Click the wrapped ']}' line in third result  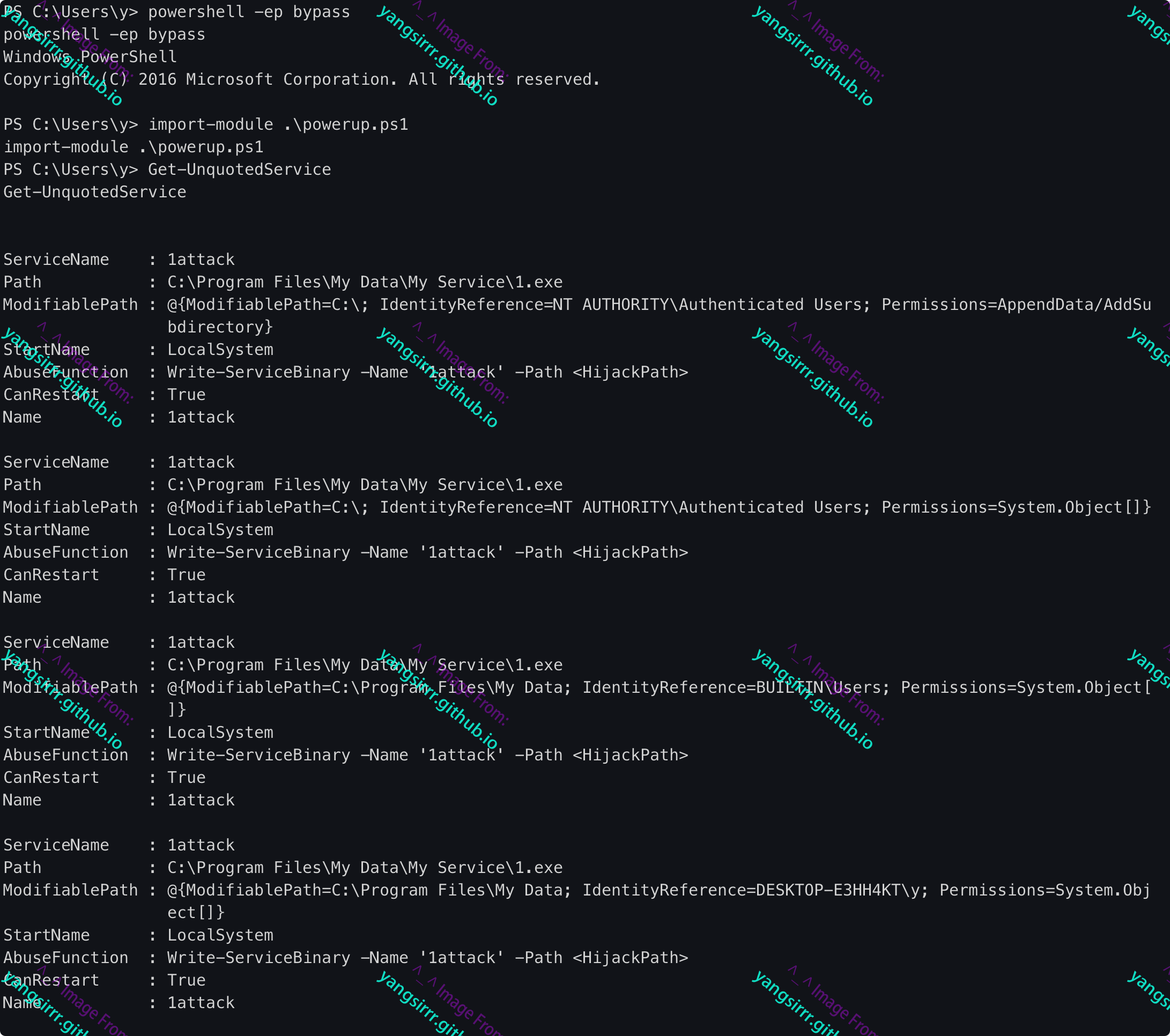(176, 710)
